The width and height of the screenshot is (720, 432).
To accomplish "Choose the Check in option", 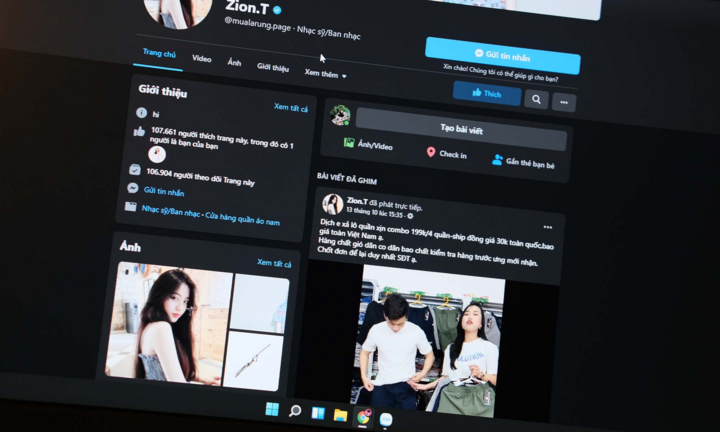I will pyautogui.click(x=446, y=153).
